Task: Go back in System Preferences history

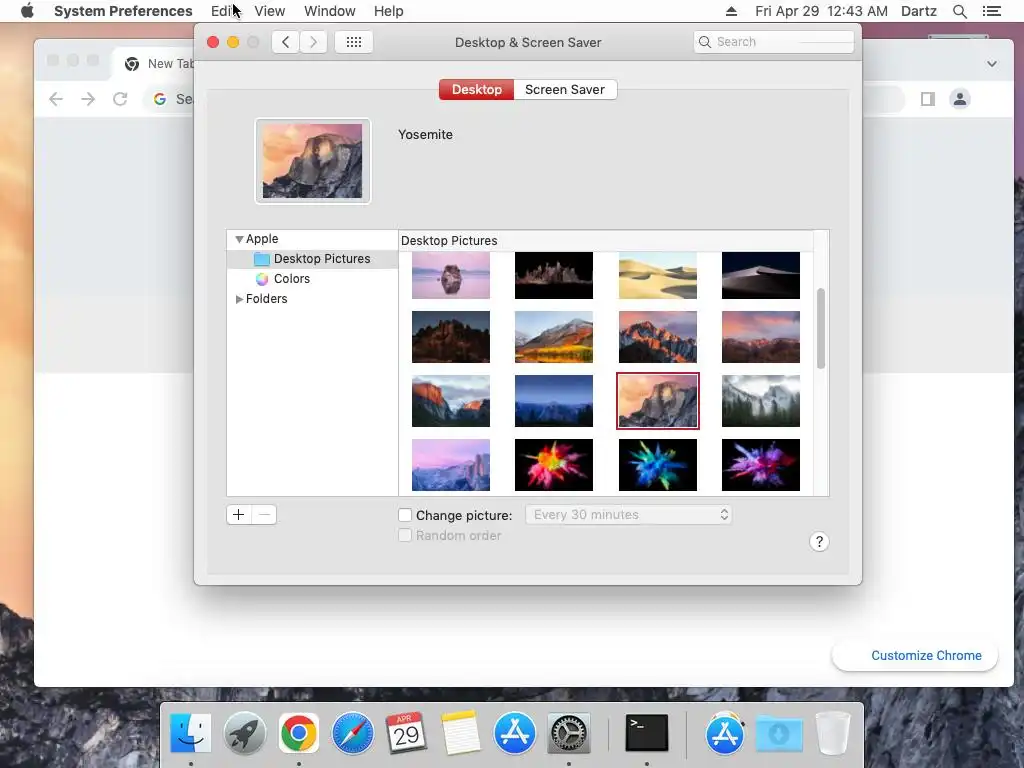Action: [x=285, y=42]
